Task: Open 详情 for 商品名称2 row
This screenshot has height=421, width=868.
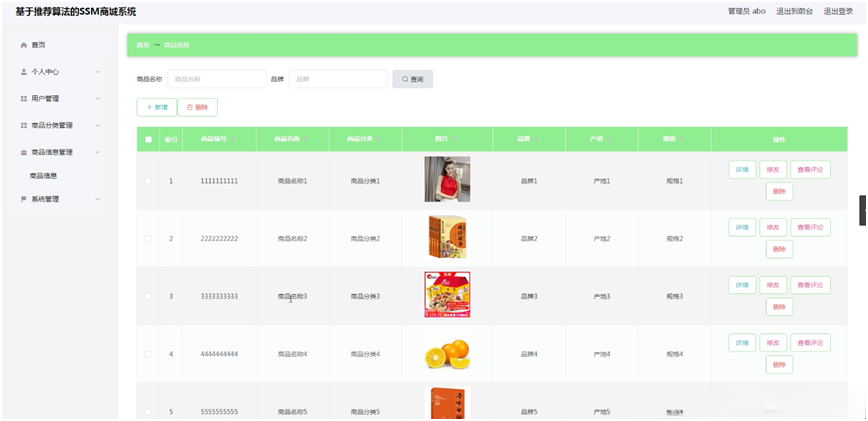Action: click(x=742, y=227)
